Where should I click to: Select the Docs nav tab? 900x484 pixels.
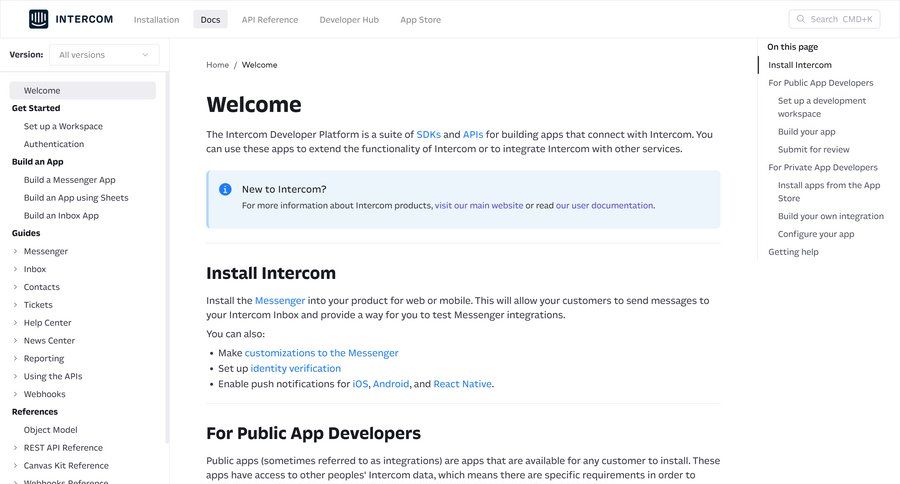tap(210, 20)
